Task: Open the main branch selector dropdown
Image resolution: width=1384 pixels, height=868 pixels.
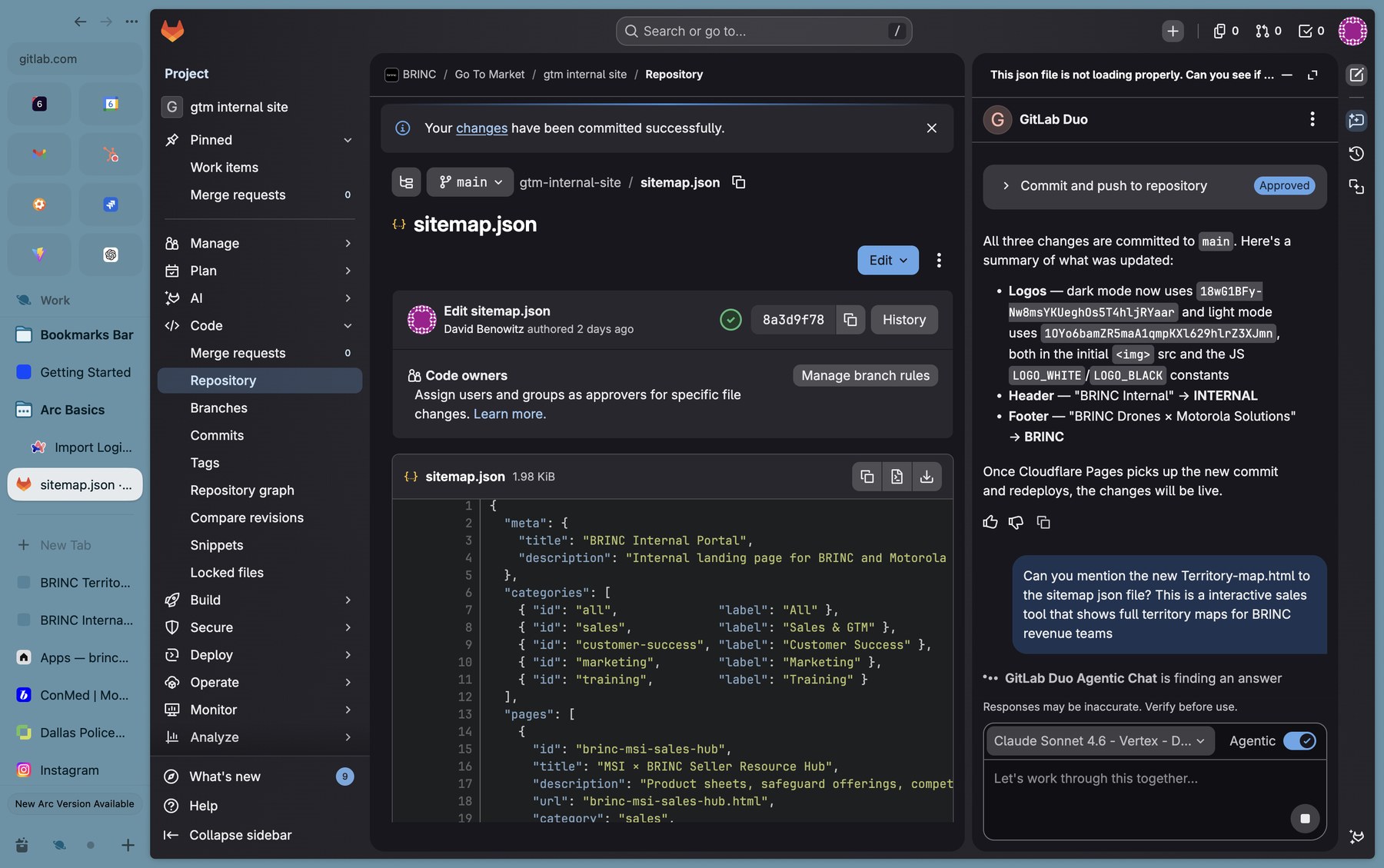Action: pos(470,182)
